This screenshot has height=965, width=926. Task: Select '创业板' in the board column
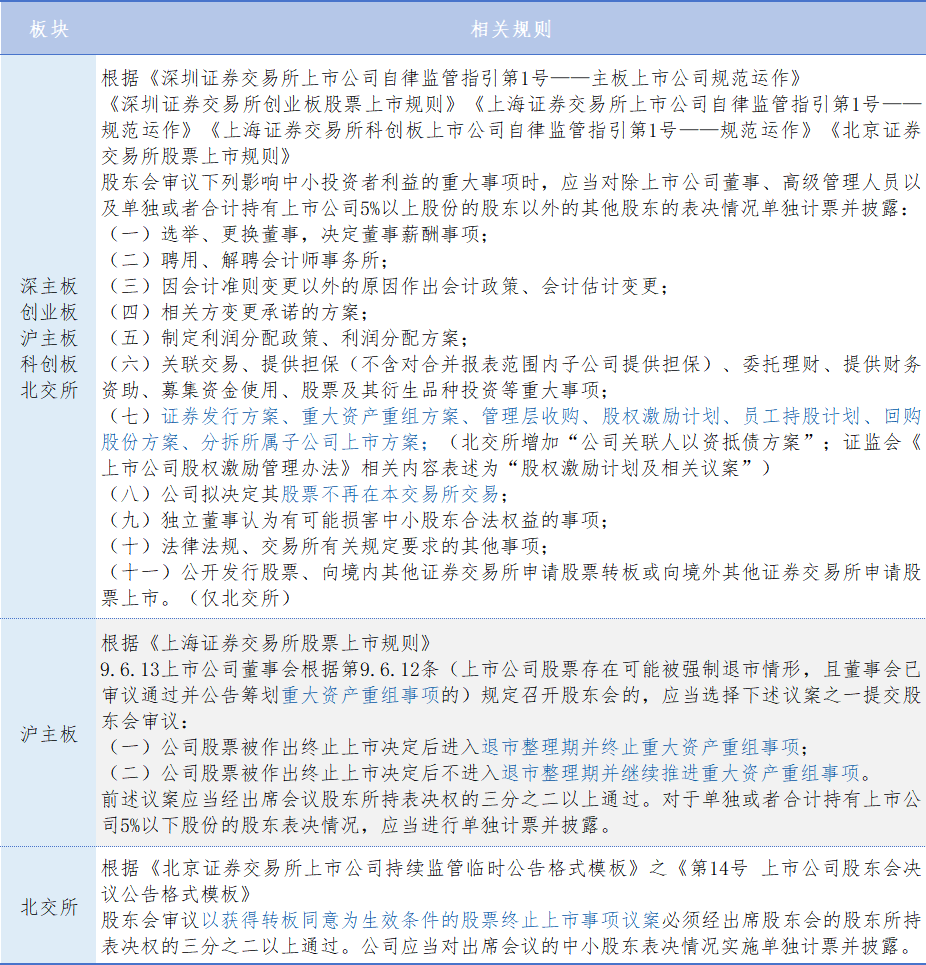(49, 312)
